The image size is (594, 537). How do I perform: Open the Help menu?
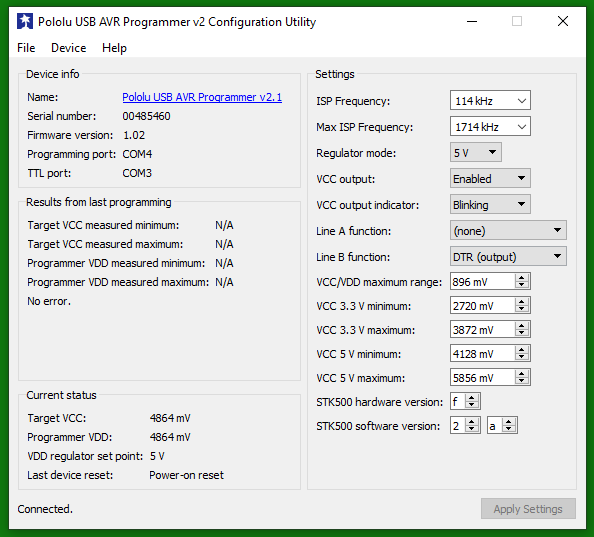[114, 48]
